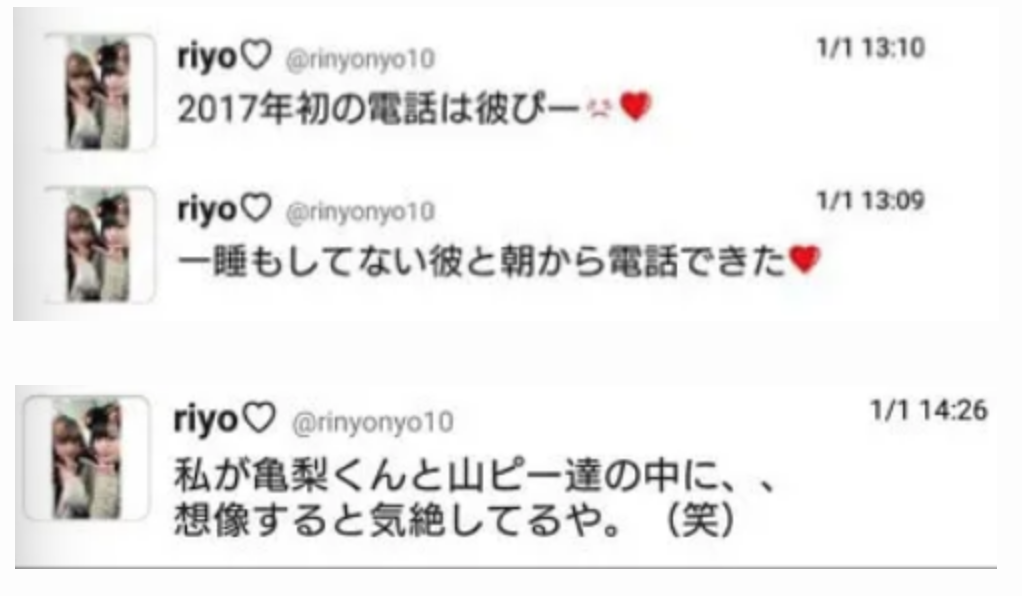The width and height of the screenshot is (1022, 596).
Task: Click the (笑) text in the last tweet
Action: pos(700,520)
